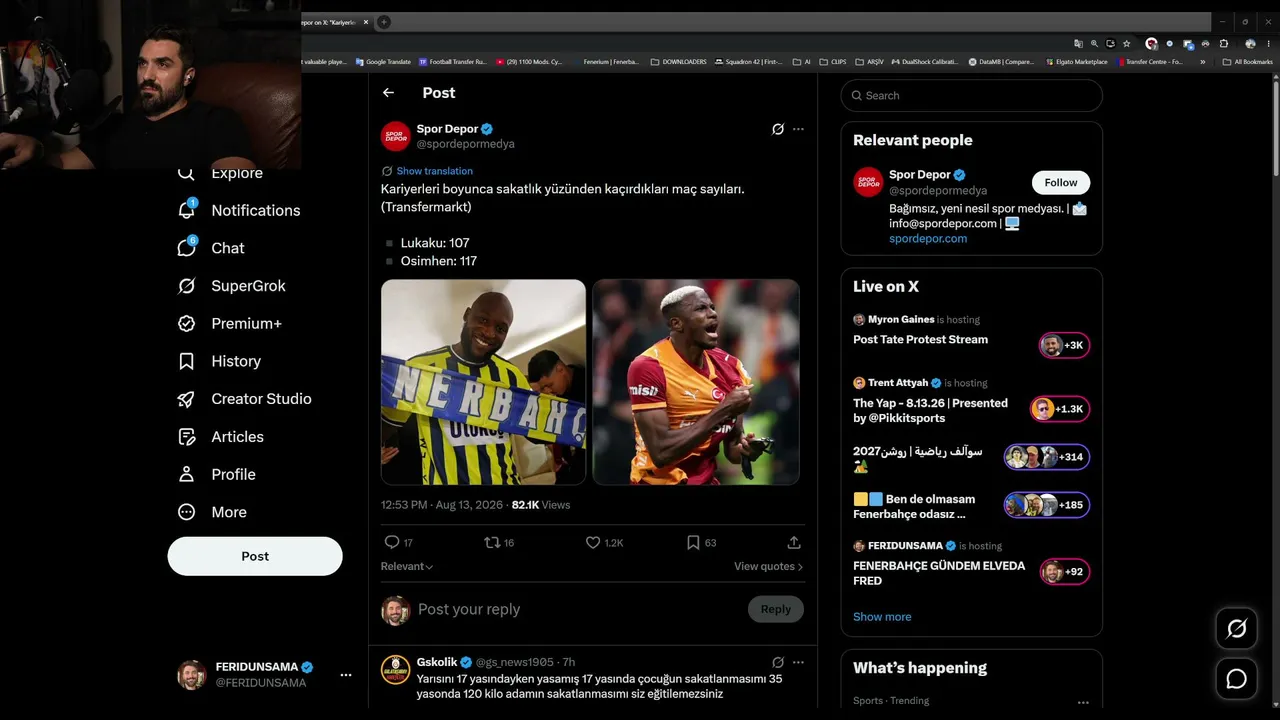Screen dimensions: 1280x720
Task: Select Notifications in the navigation
Action: point(256,210)
